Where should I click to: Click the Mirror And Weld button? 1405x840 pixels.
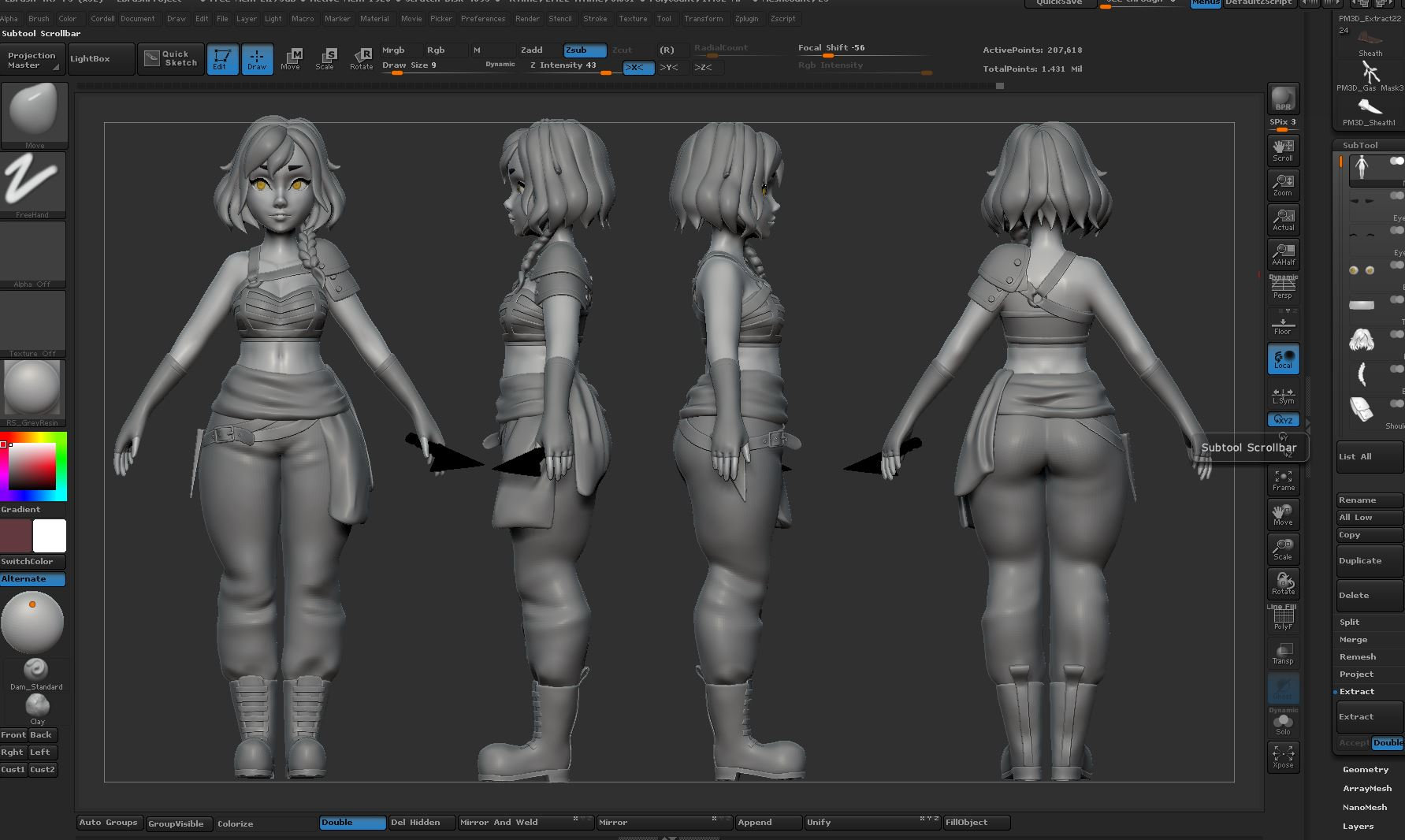[526, 823]
